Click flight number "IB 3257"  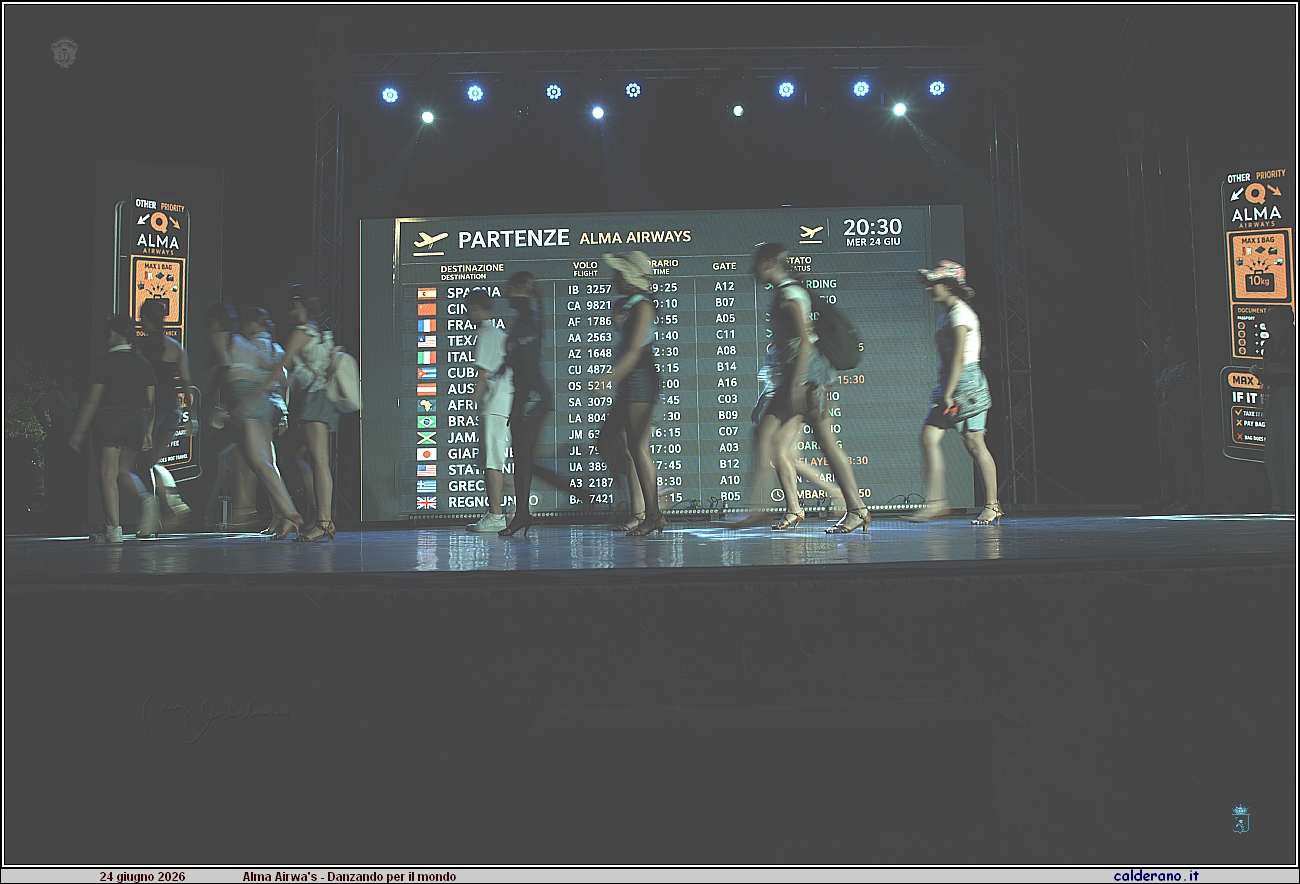[590, 290]
